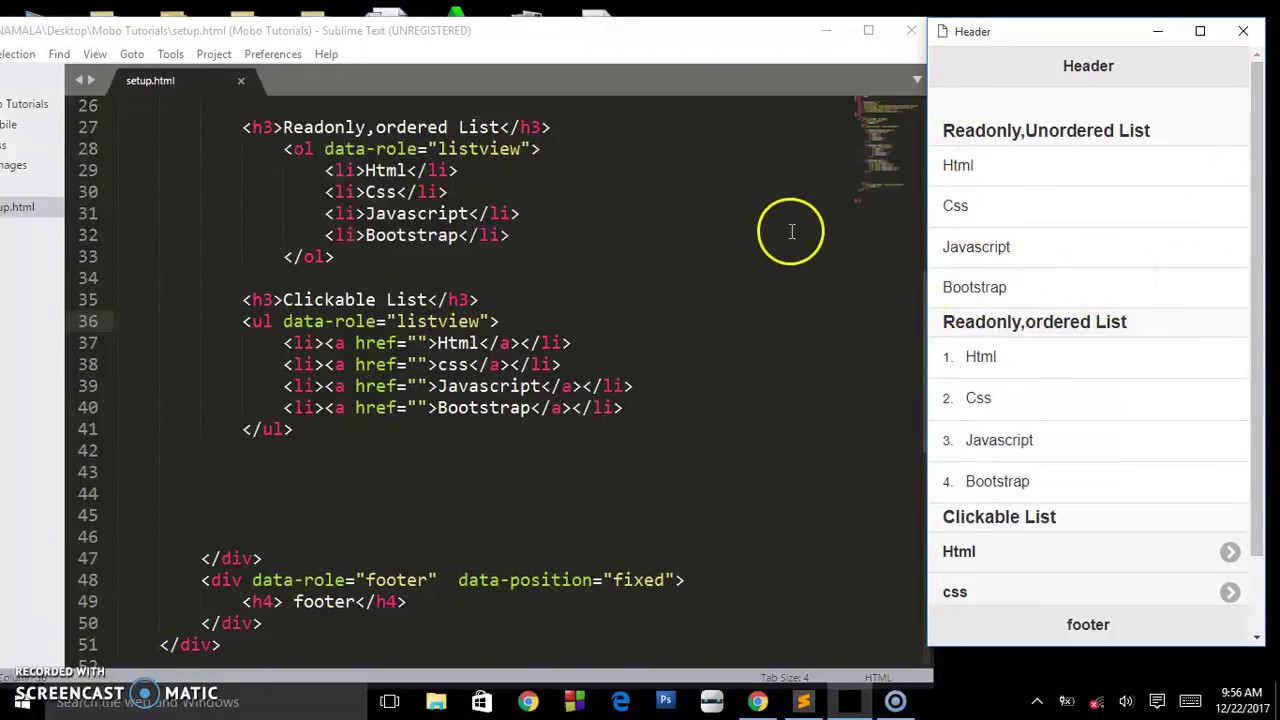Viewport: 1280px width, 720px height.
Task: Open the network icon in system tray
Action: (1097, 702)
